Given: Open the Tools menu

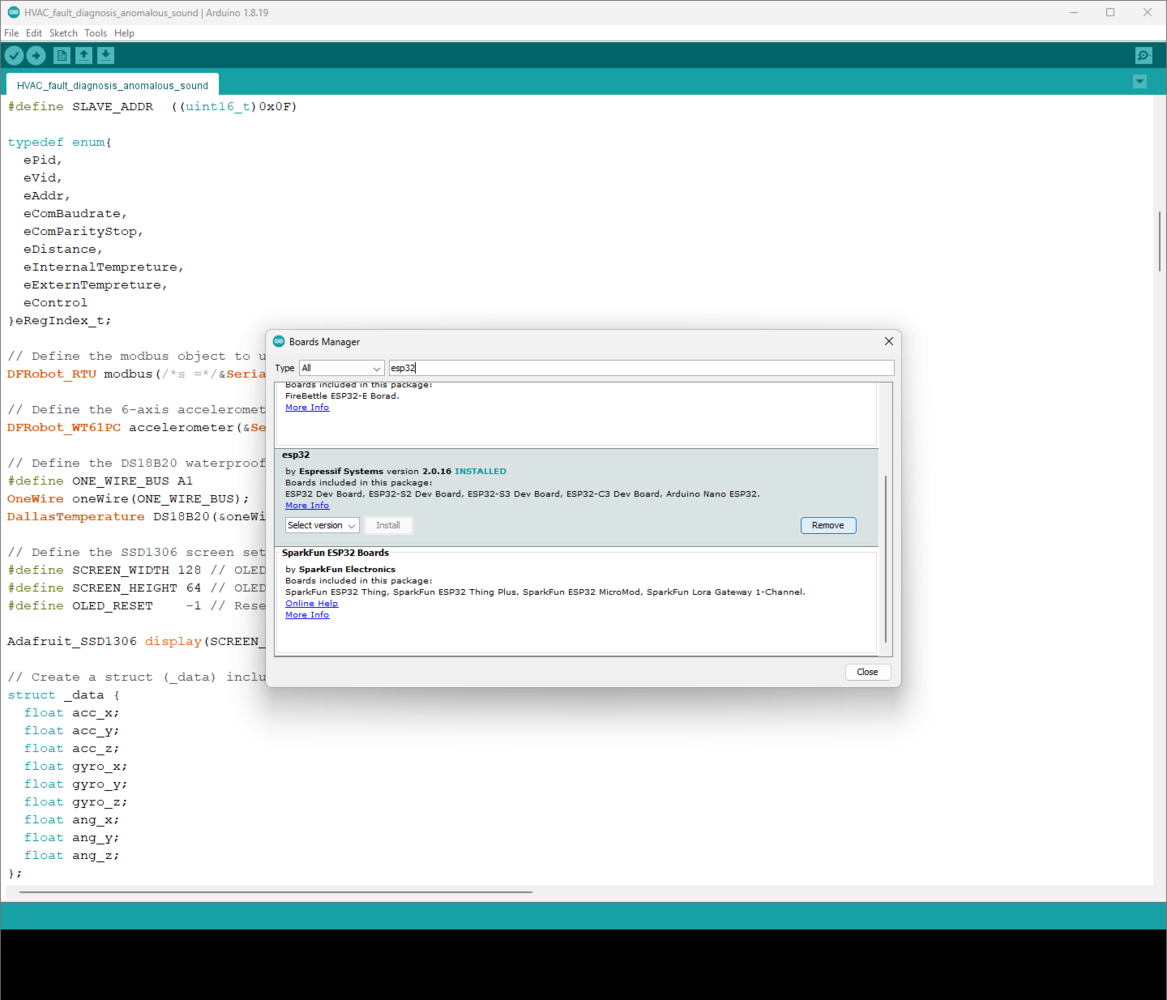Looking at the screenshot, I should pyautogui.click(x=96, y=33).
